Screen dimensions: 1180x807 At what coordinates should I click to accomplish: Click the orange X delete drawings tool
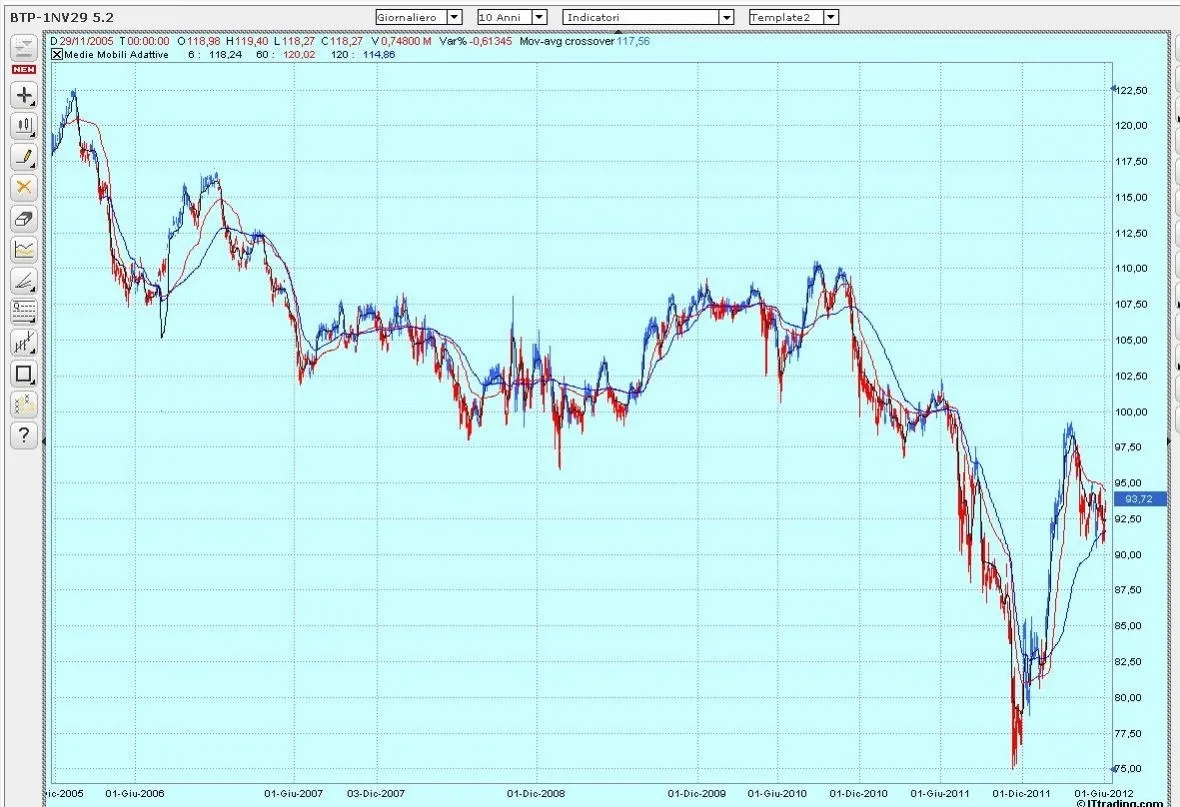pyautogui.click(x=23, y=187)
